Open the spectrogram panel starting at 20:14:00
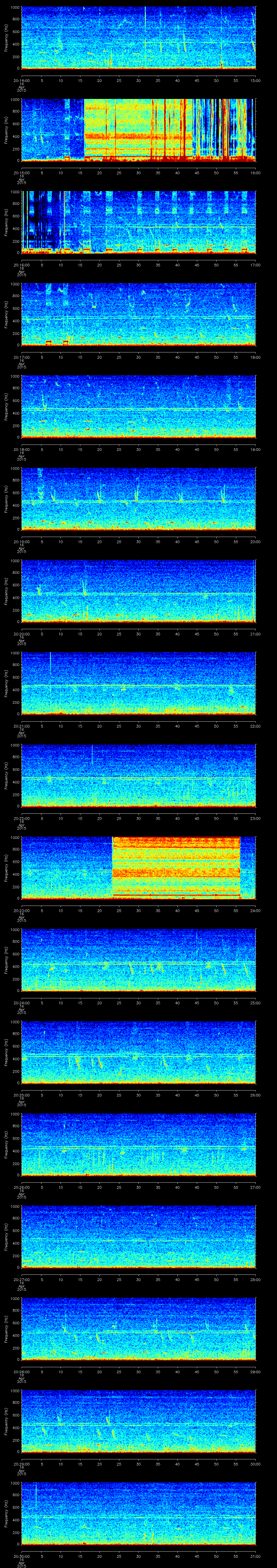The width and height of the screenshot is (277, 1568). click(x=139, y=38)
